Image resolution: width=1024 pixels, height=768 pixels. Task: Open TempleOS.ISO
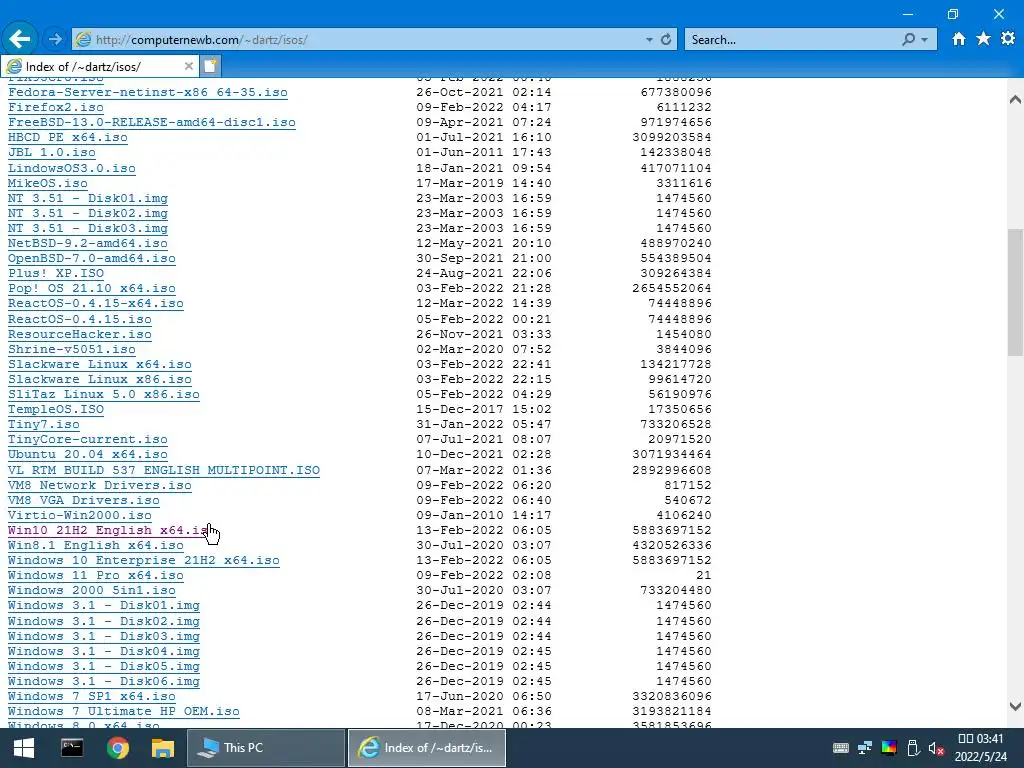tap(56, 409)
